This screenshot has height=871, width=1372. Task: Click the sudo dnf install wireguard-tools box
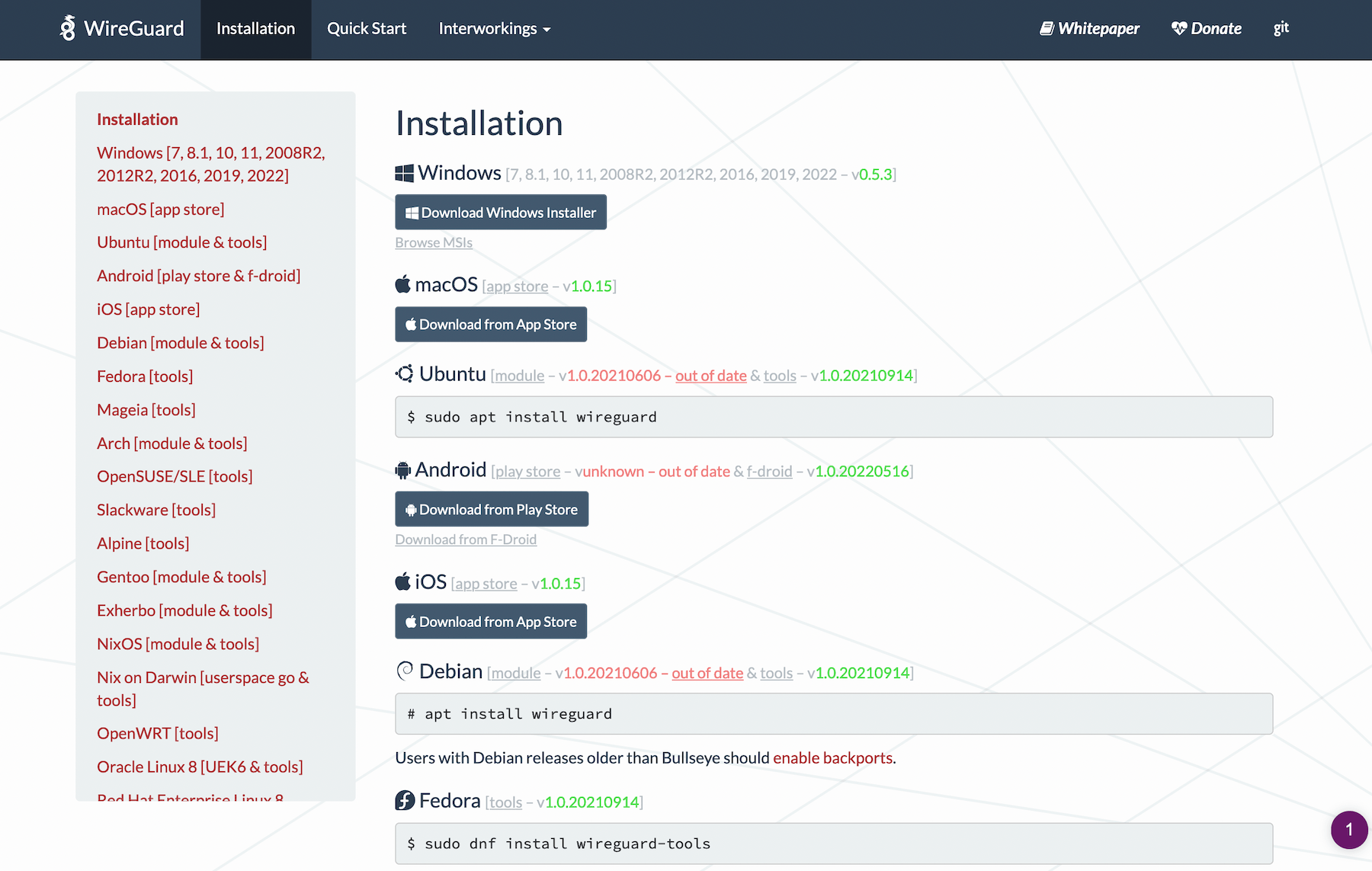click(834, 844)
